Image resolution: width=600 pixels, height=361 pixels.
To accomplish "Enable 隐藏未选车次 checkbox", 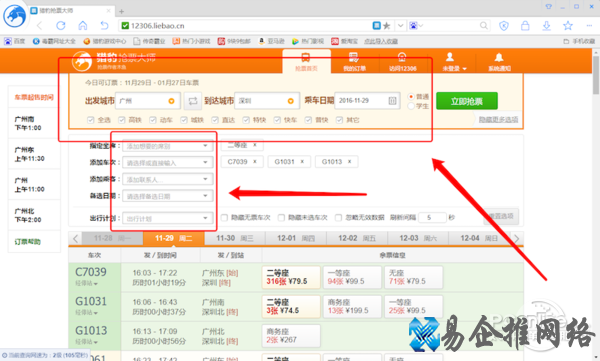I will point(281,218).
